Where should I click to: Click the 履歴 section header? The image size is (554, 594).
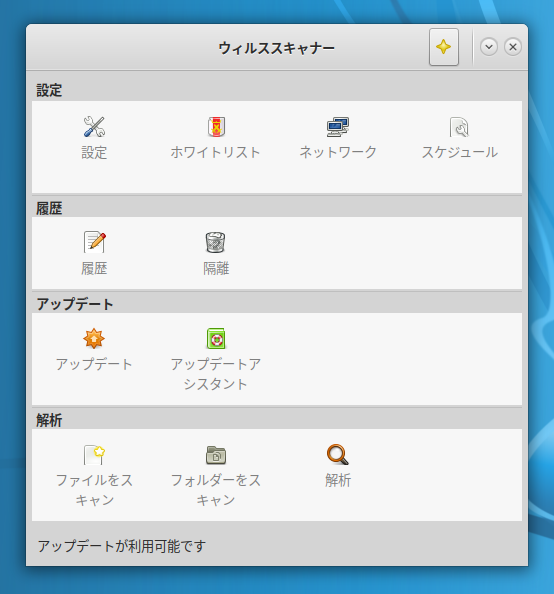pyautogui.click(x=49, y=208)
